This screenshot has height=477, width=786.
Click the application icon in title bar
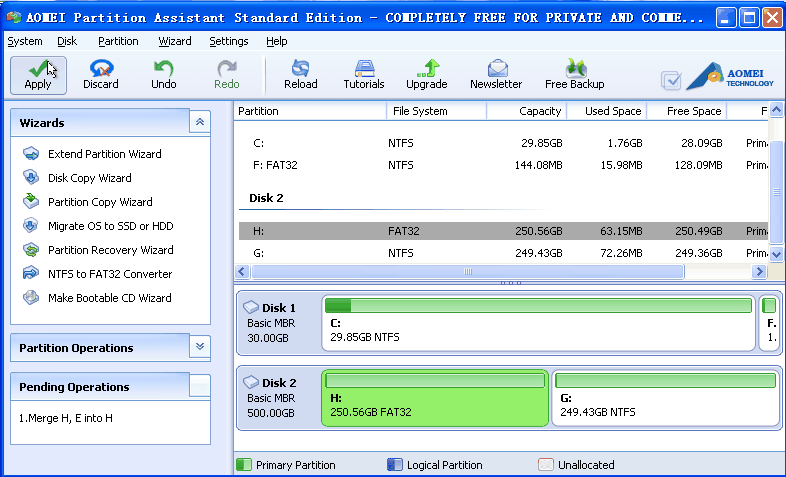14,18
